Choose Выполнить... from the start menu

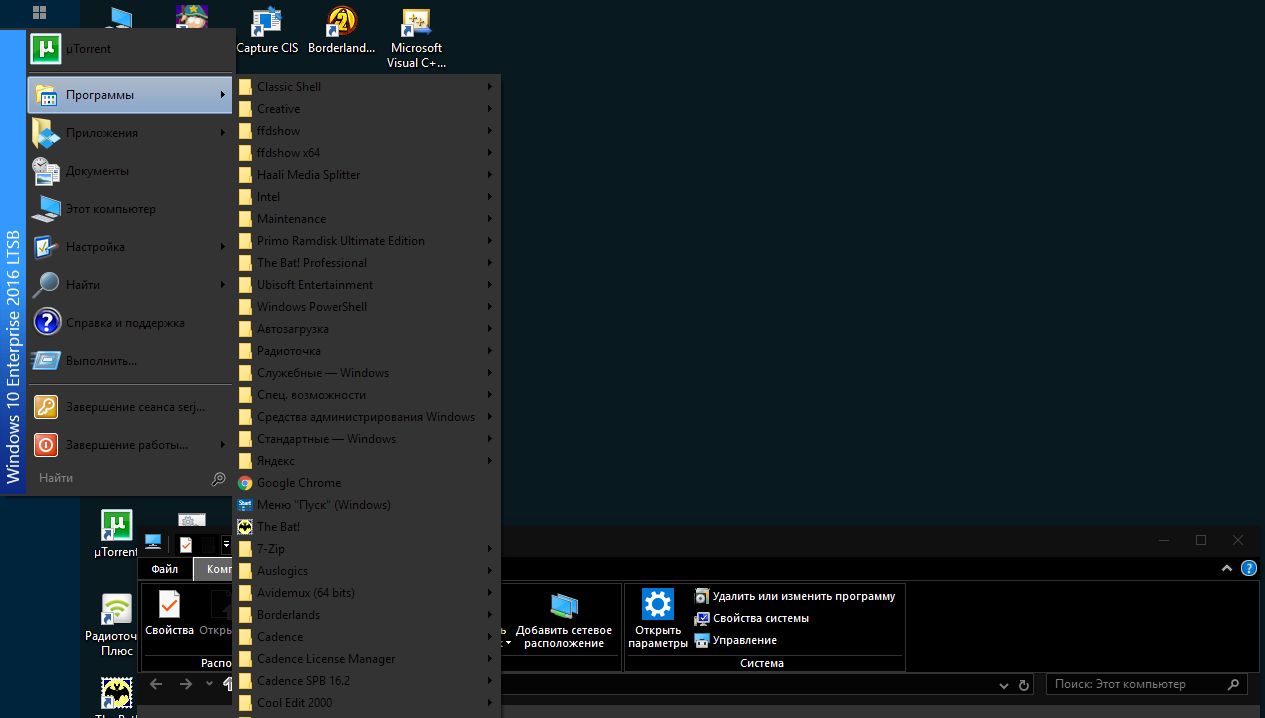[x=130, y=361]
